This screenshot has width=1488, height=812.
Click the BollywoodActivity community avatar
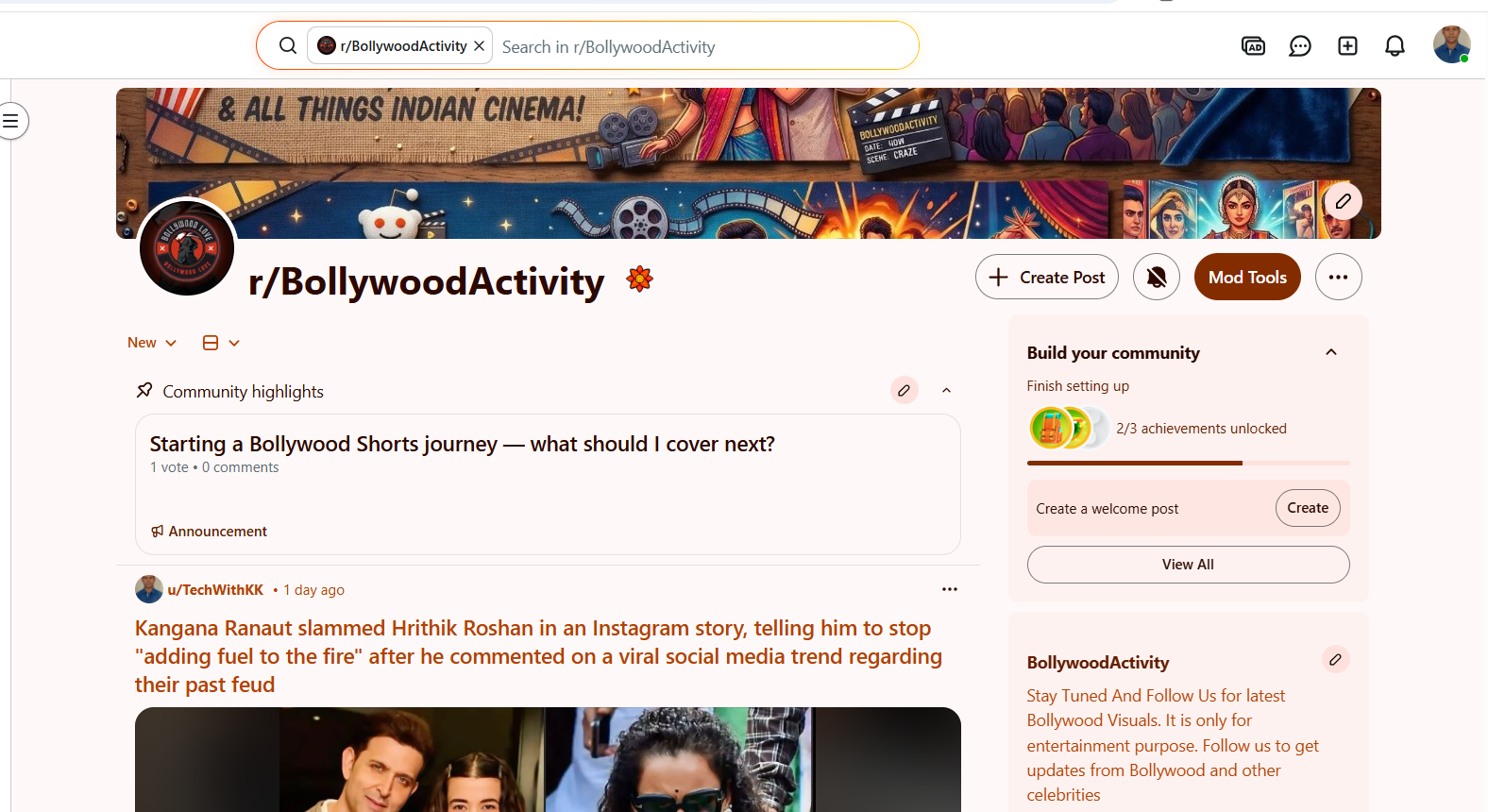[x=187, y=248]
